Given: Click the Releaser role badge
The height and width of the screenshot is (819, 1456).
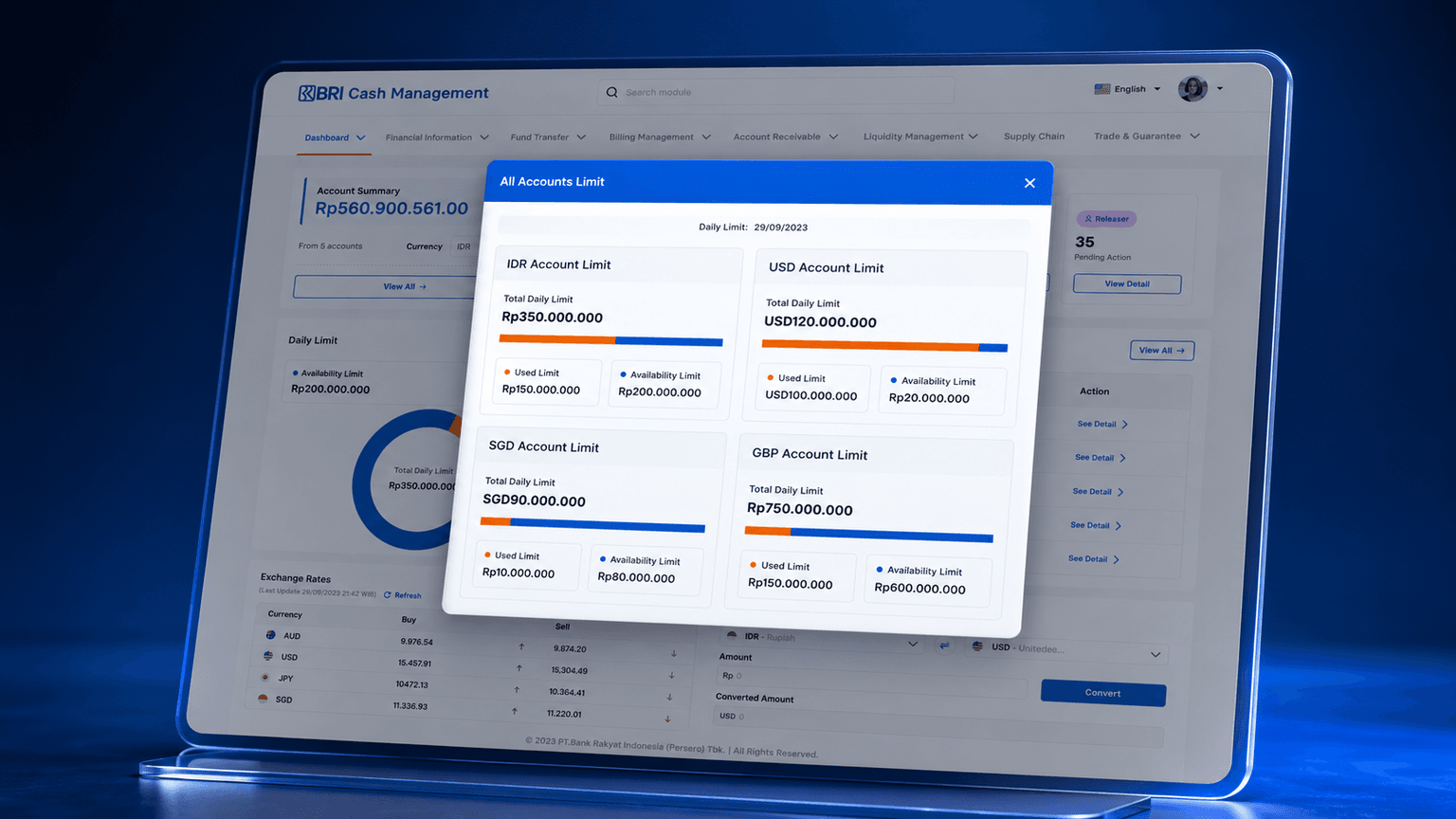Looking at the screenshot, I should (1106, 219).
